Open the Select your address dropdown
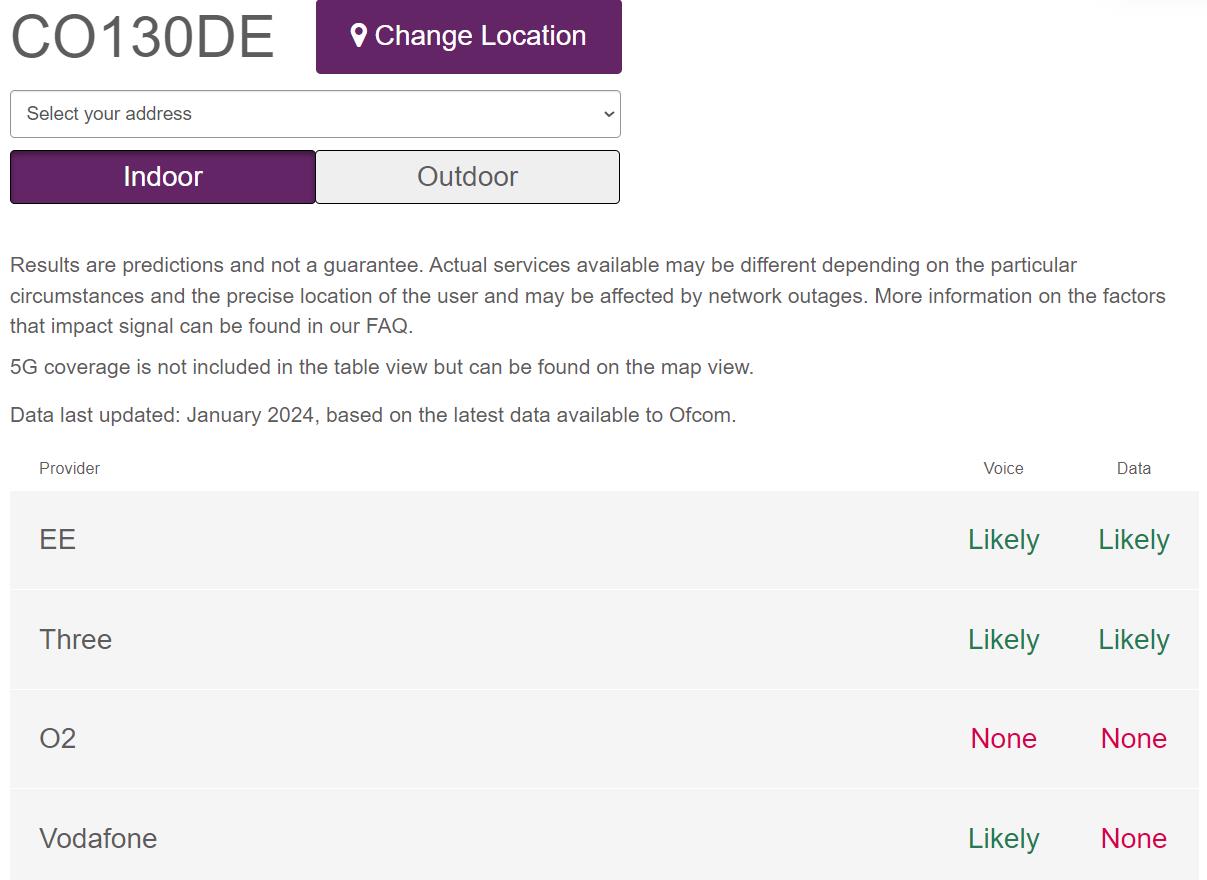This screenshot has width=1207, height=880. 315,114
